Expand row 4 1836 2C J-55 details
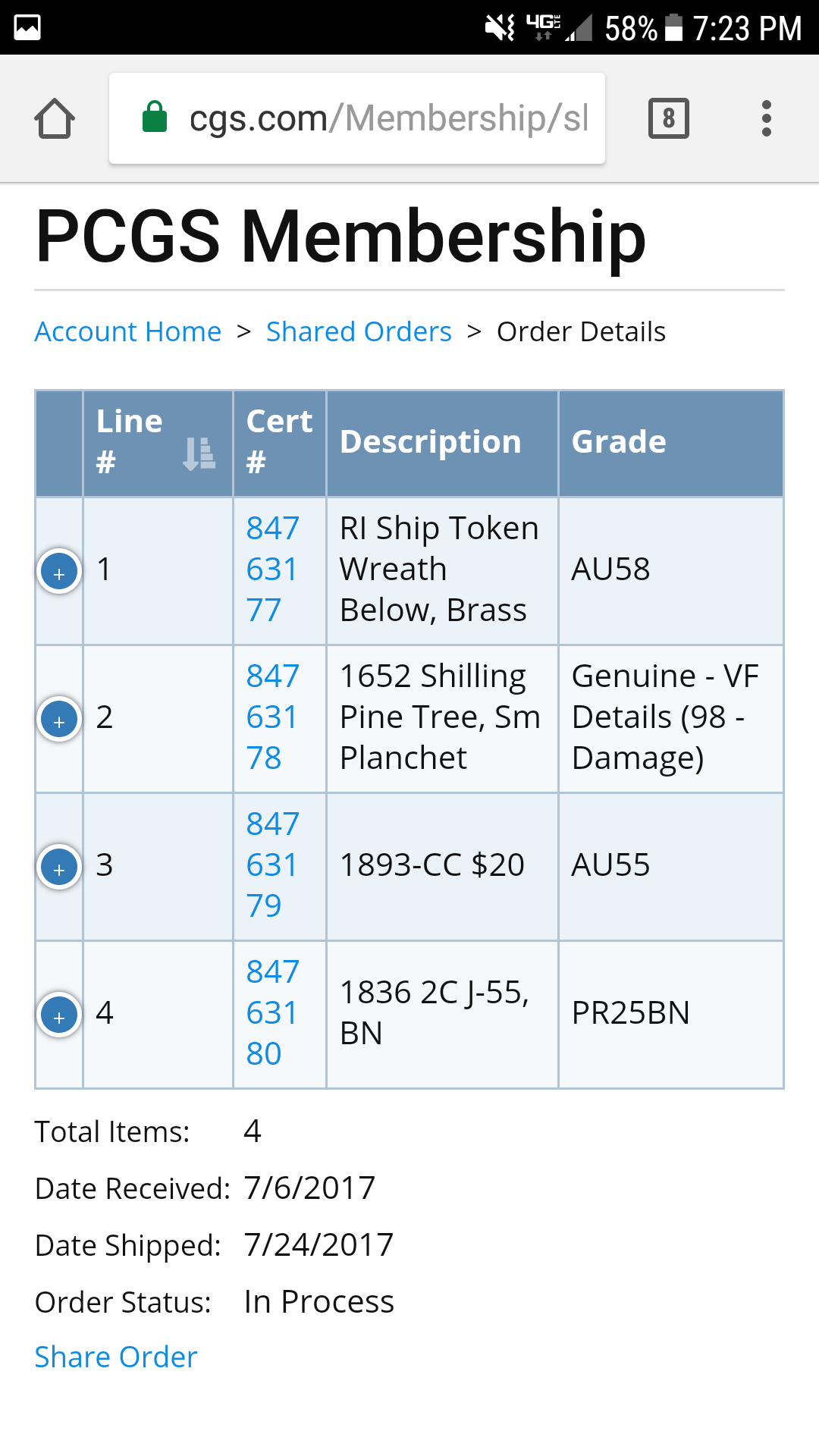 point(59,1015)
